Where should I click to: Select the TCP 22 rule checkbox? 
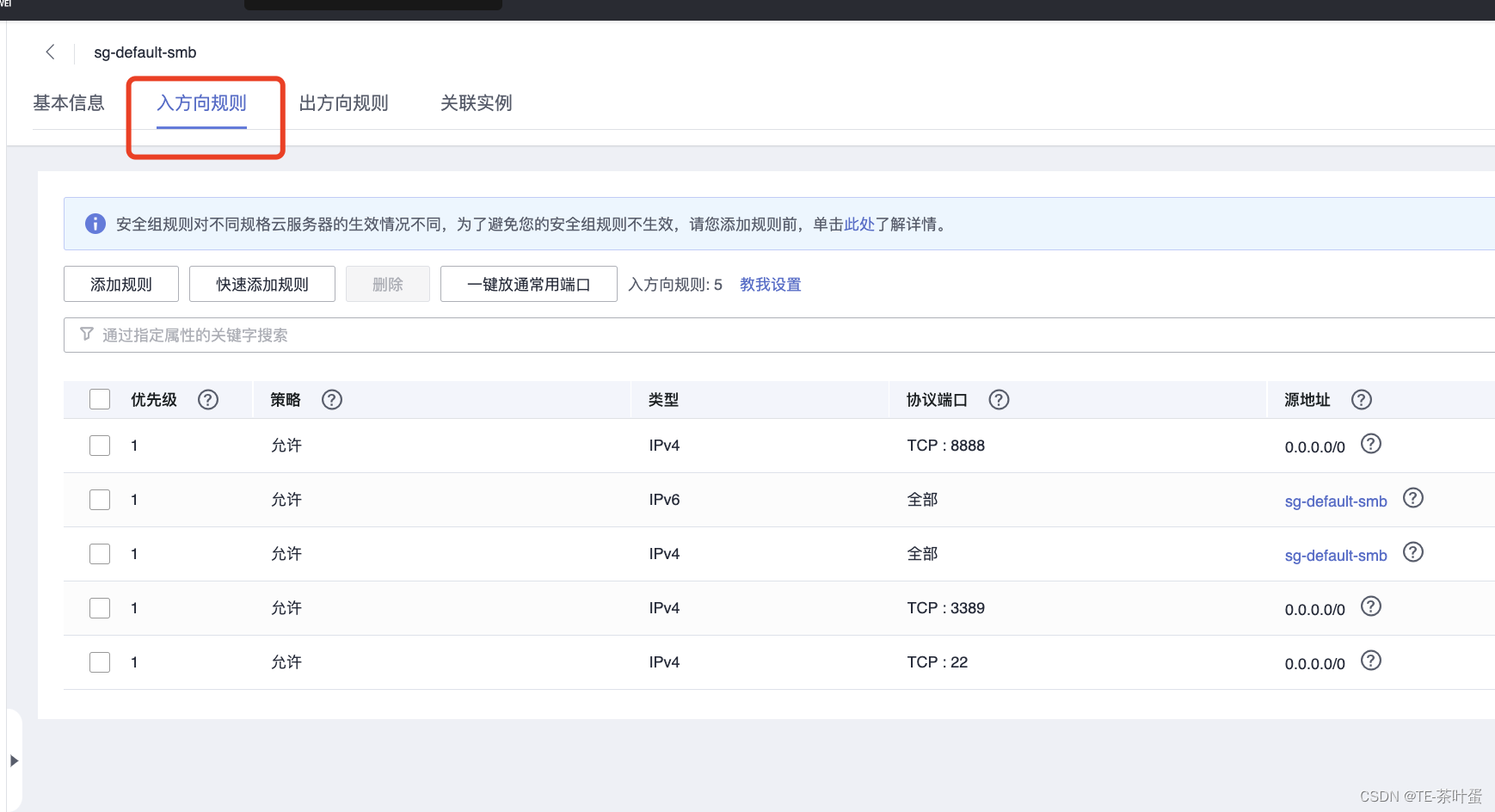click(x=100, y=662)
